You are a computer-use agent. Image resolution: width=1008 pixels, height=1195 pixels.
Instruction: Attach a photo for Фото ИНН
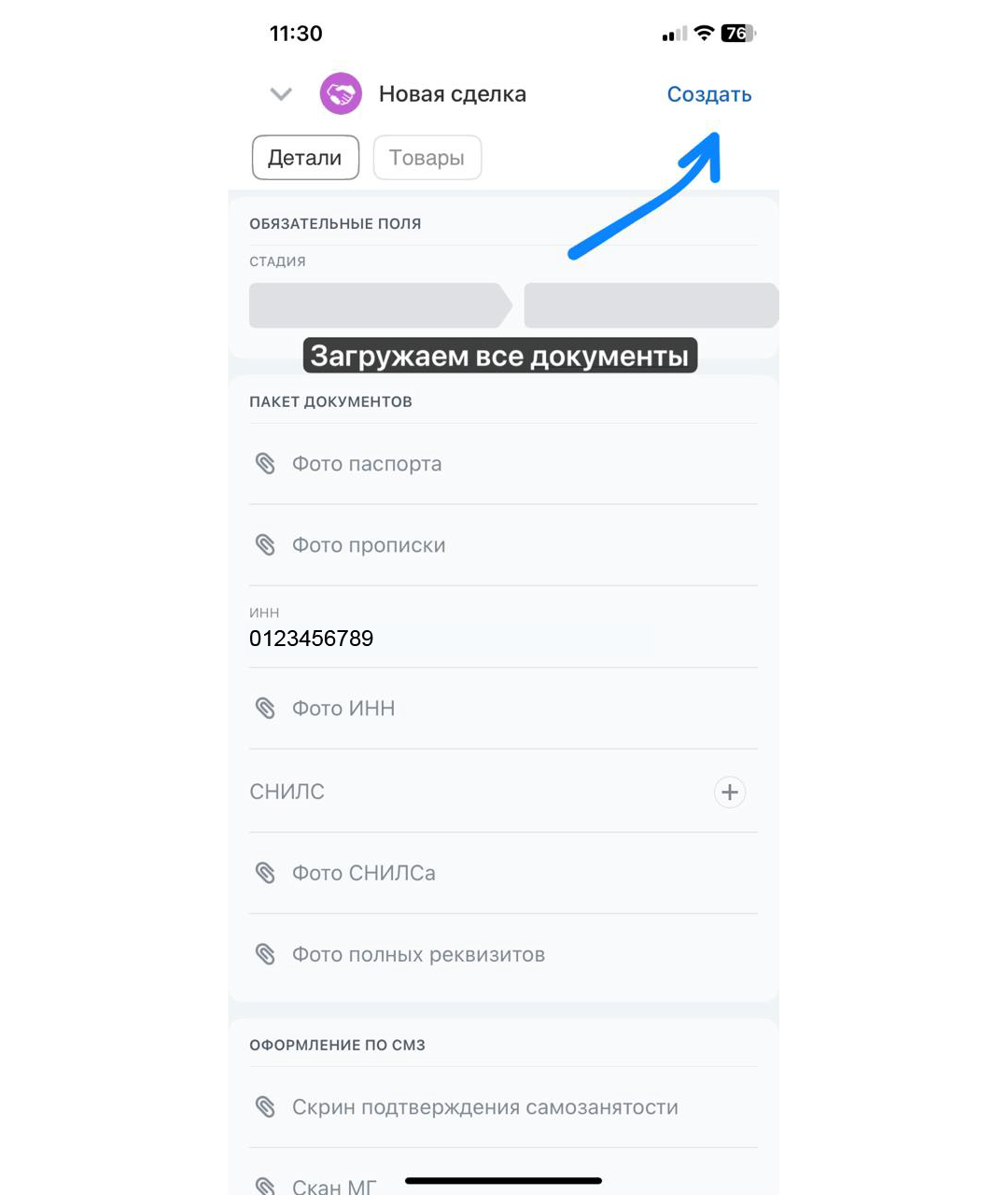pos(266,708)
